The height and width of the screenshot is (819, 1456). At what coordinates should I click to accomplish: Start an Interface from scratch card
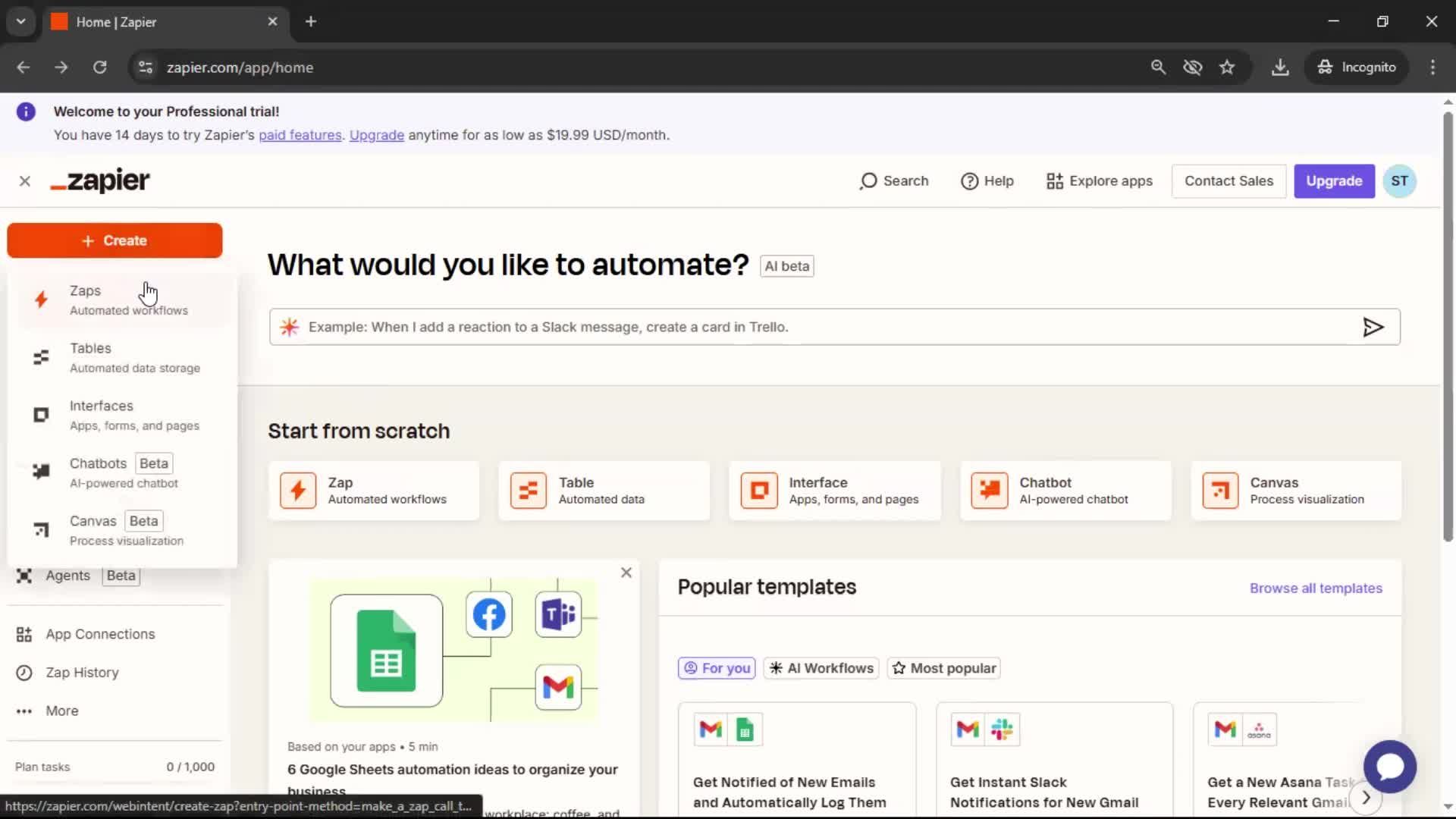tap(835, 491)
